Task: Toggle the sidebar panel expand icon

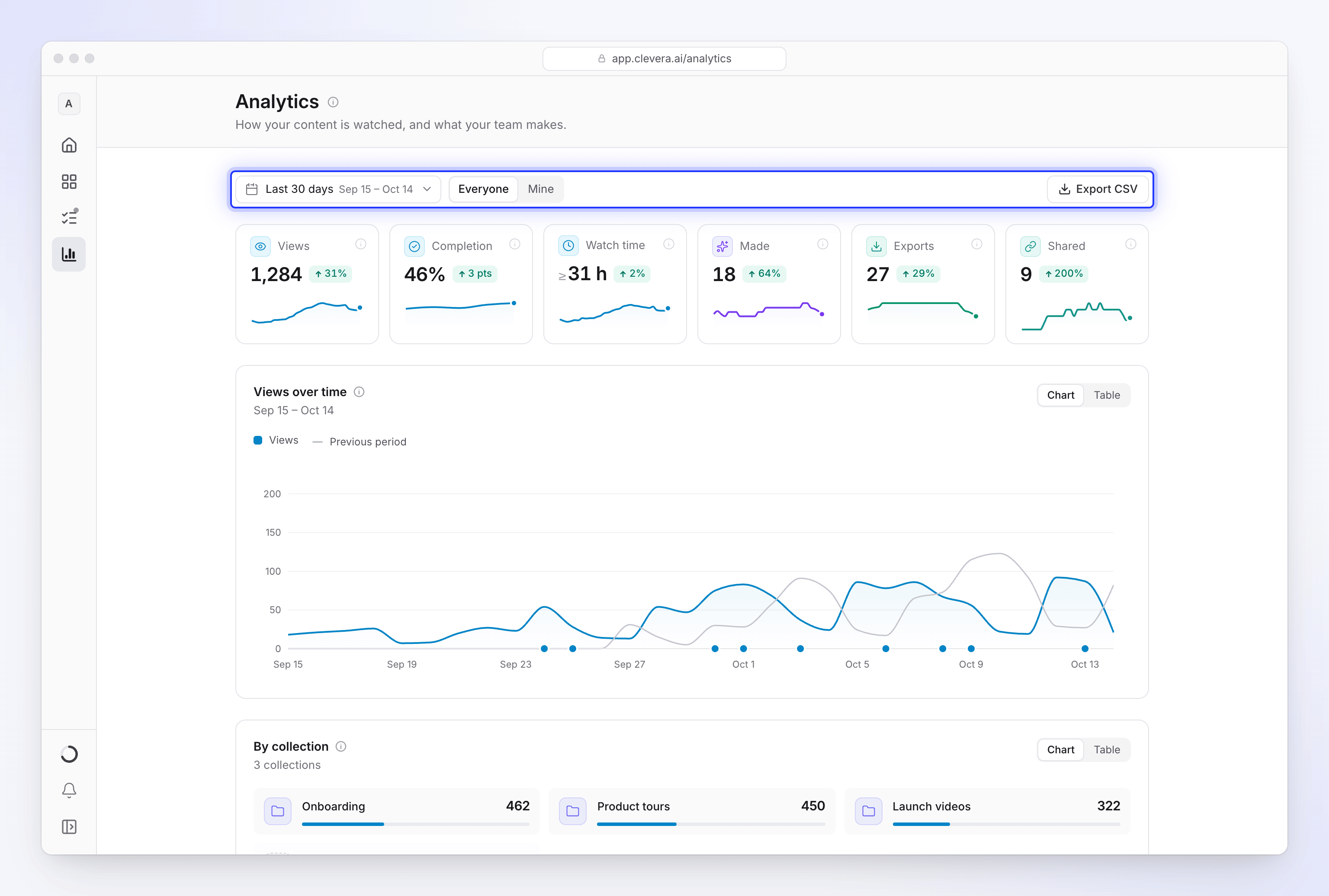Action: click(x=69, y=827)
